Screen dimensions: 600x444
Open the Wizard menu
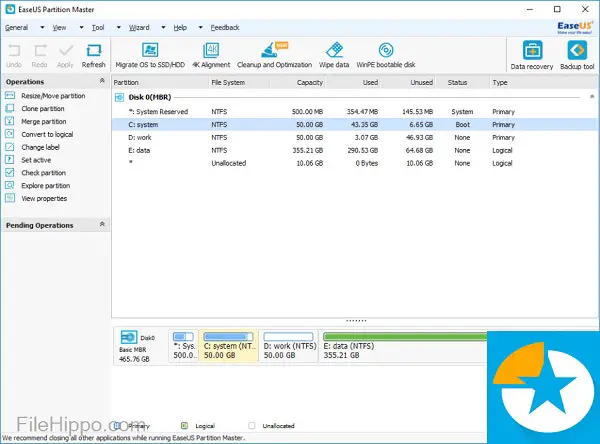(139, 28)
